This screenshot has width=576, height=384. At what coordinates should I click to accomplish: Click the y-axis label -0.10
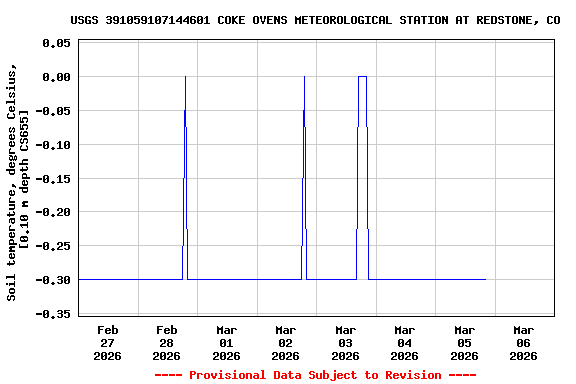[53, 145]
